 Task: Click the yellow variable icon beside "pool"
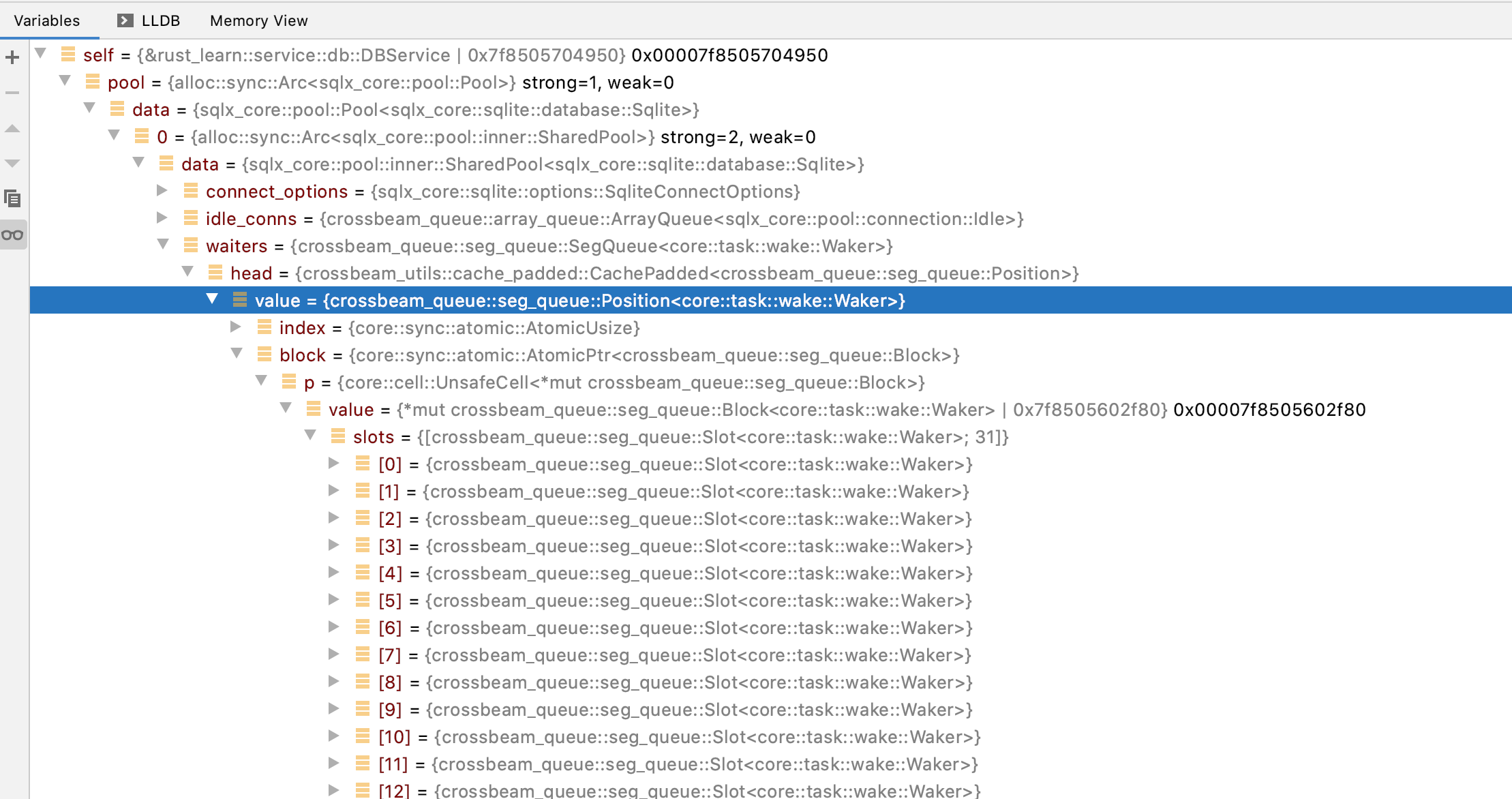pos(91,82)
